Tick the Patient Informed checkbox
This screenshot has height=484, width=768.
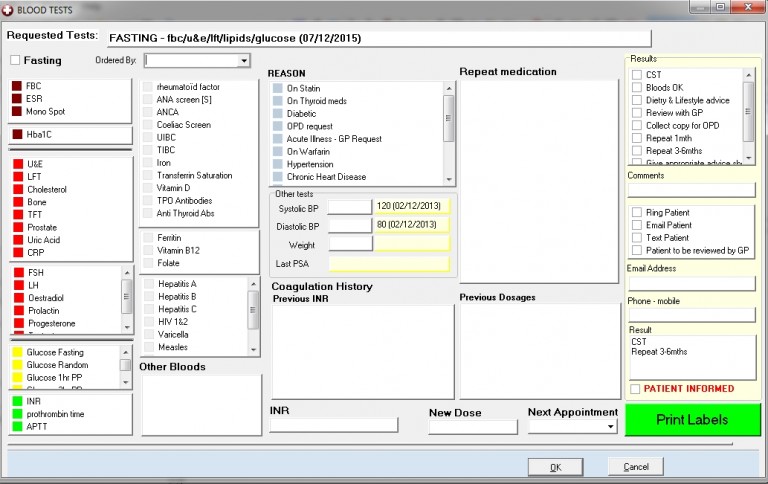[635, 388]
